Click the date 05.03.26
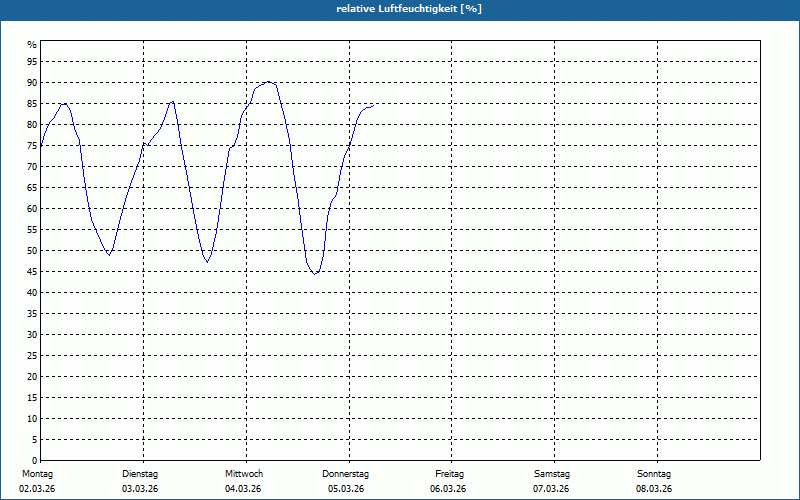The width and height of the screenshot is (800, 500). (346, 489)
